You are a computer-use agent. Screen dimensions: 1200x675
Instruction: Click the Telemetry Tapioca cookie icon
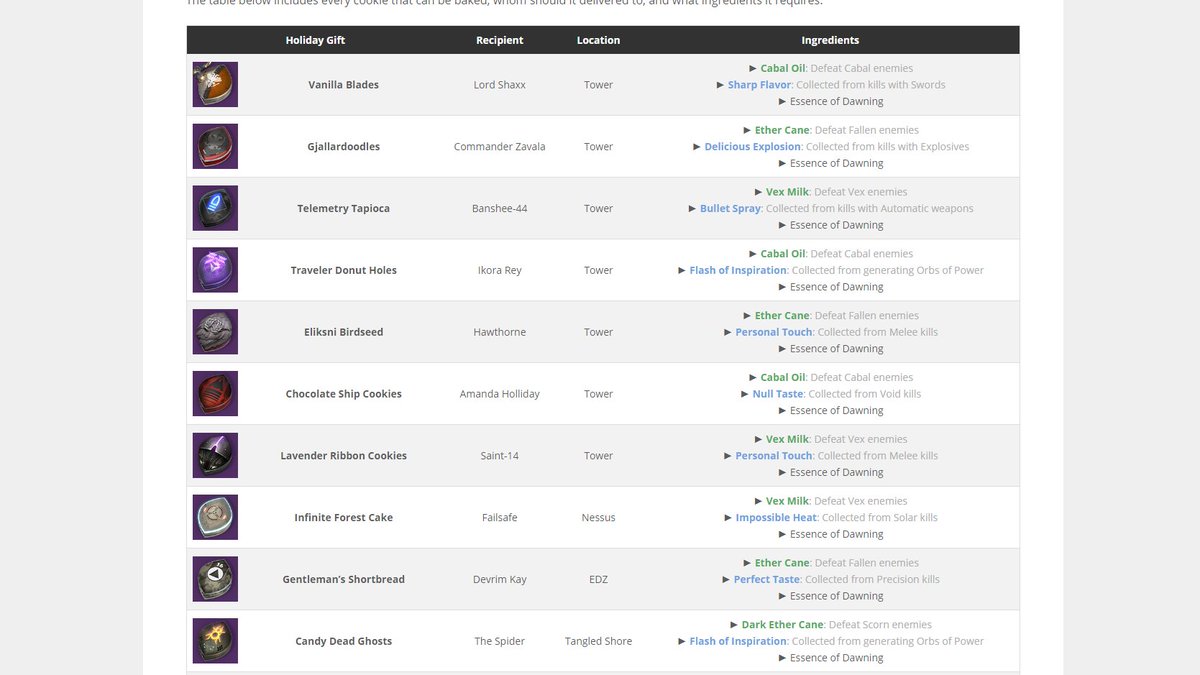click(215, 208)
